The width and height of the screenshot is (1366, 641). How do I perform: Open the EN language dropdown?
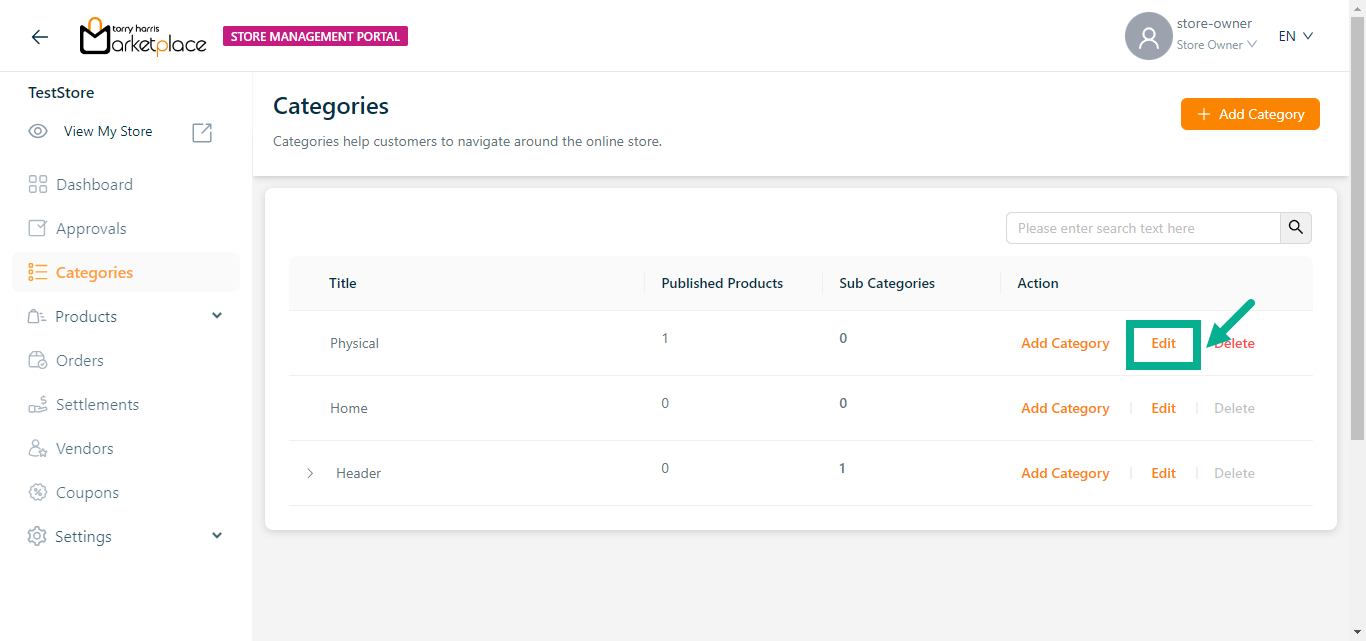pos(1295,37)
